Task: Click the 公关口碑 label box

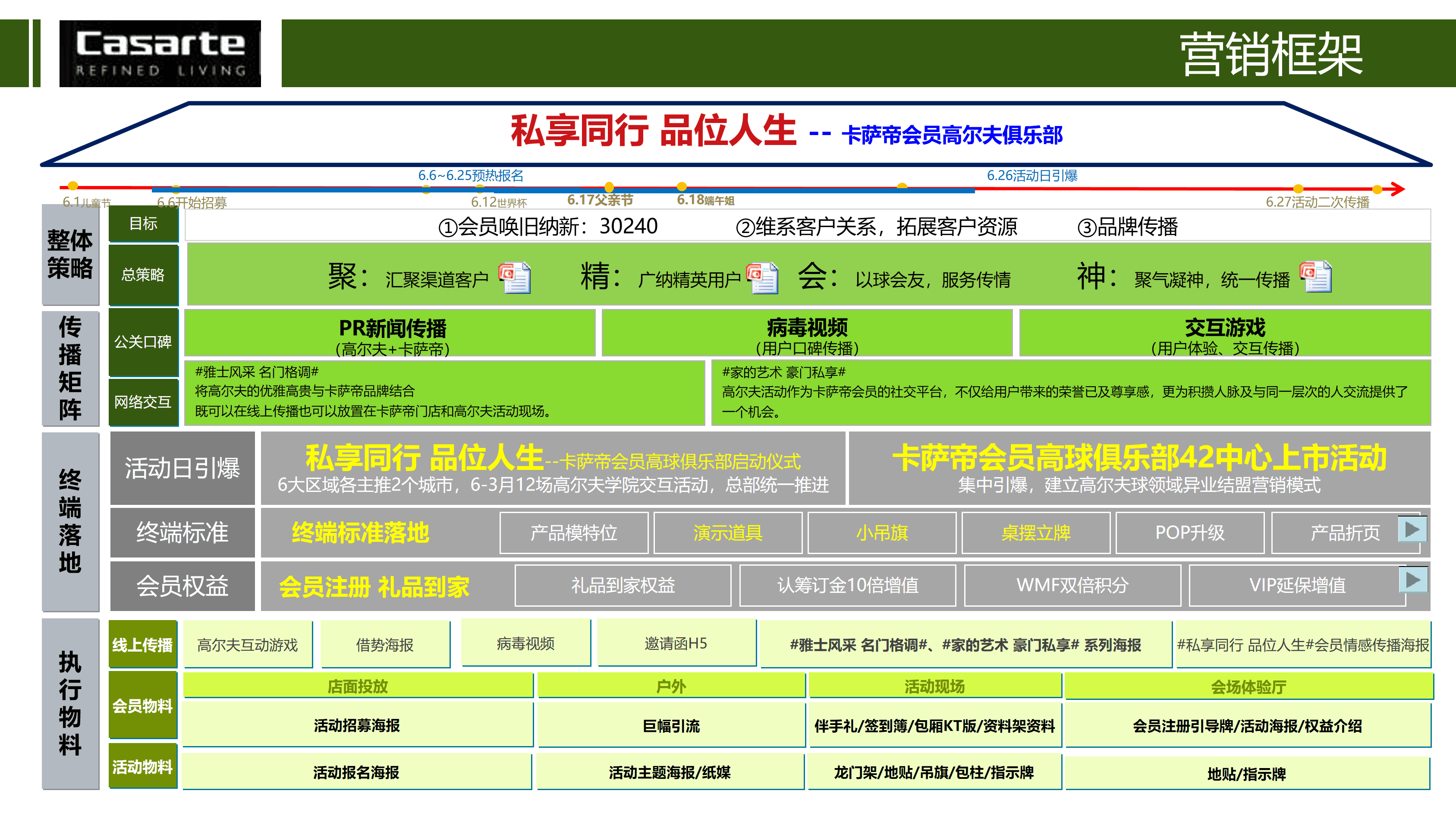Action: pos(144,342)
